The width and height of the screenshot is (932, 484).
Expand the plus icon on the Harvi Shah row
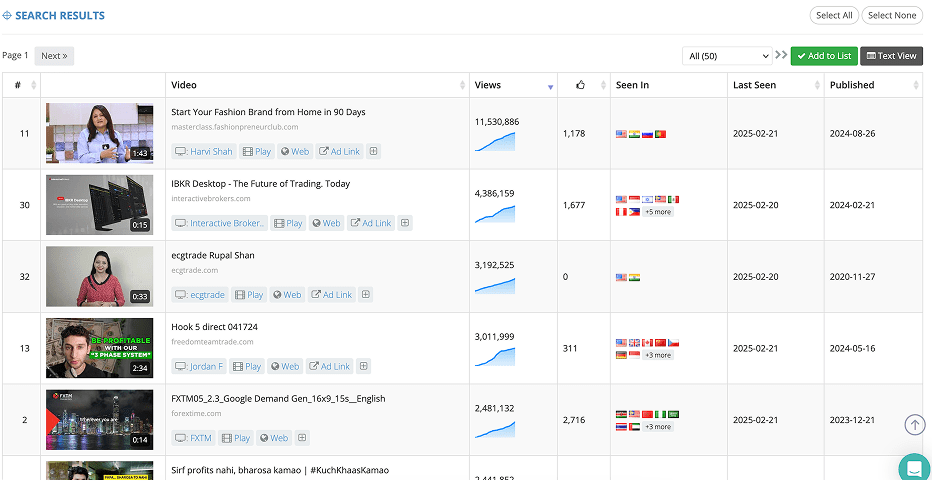click(373, 152)
